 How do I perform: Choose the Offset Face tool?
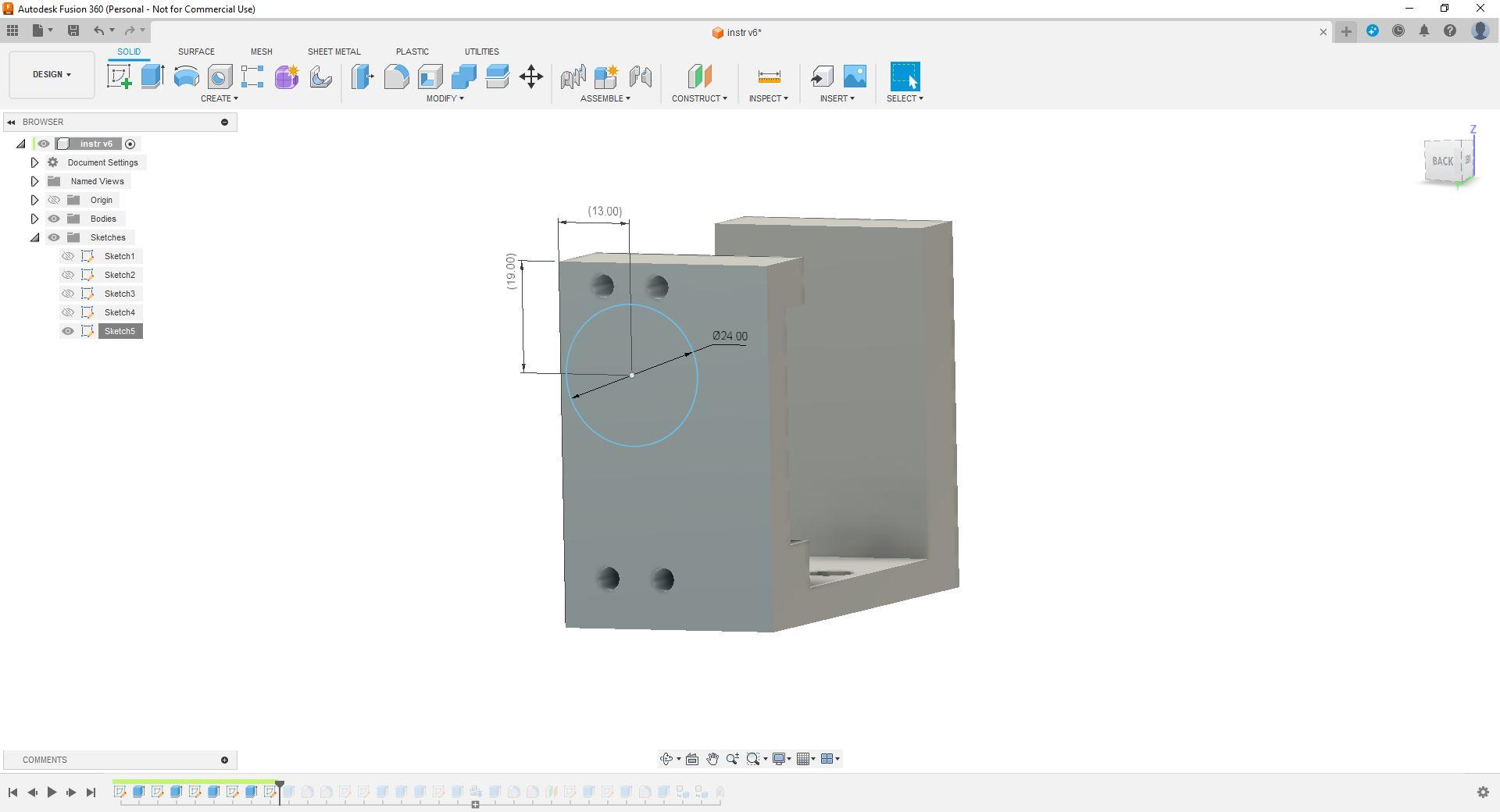click(x=497, y=77)
